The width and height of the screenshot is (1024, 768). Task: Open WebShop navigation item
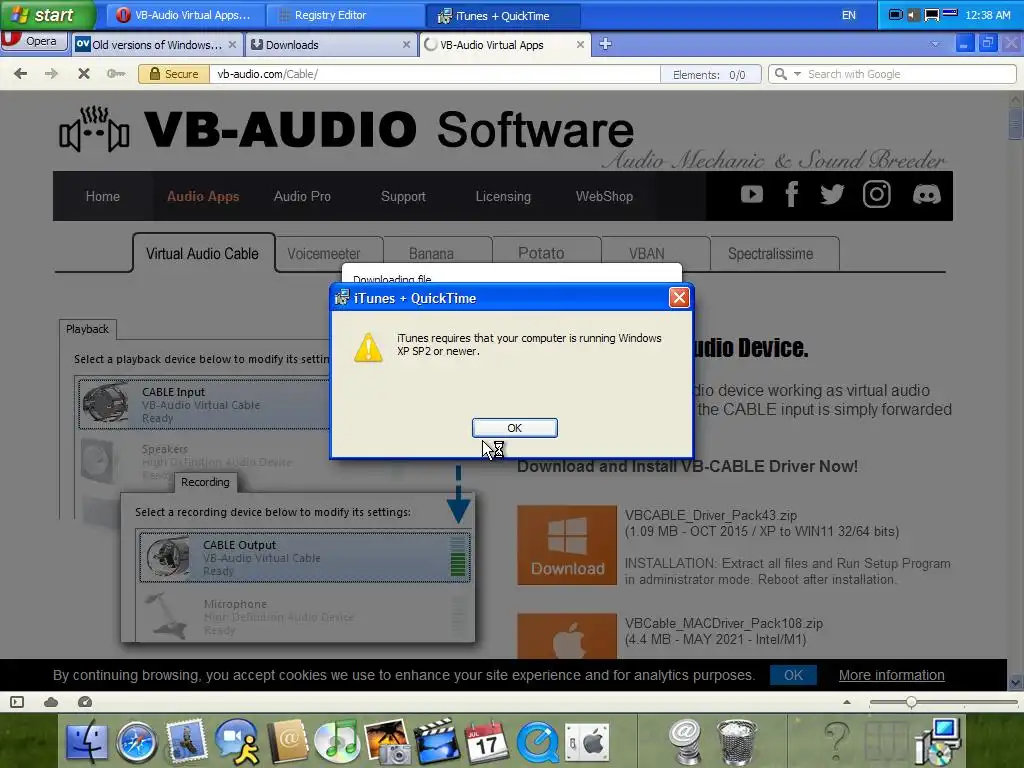604,196
